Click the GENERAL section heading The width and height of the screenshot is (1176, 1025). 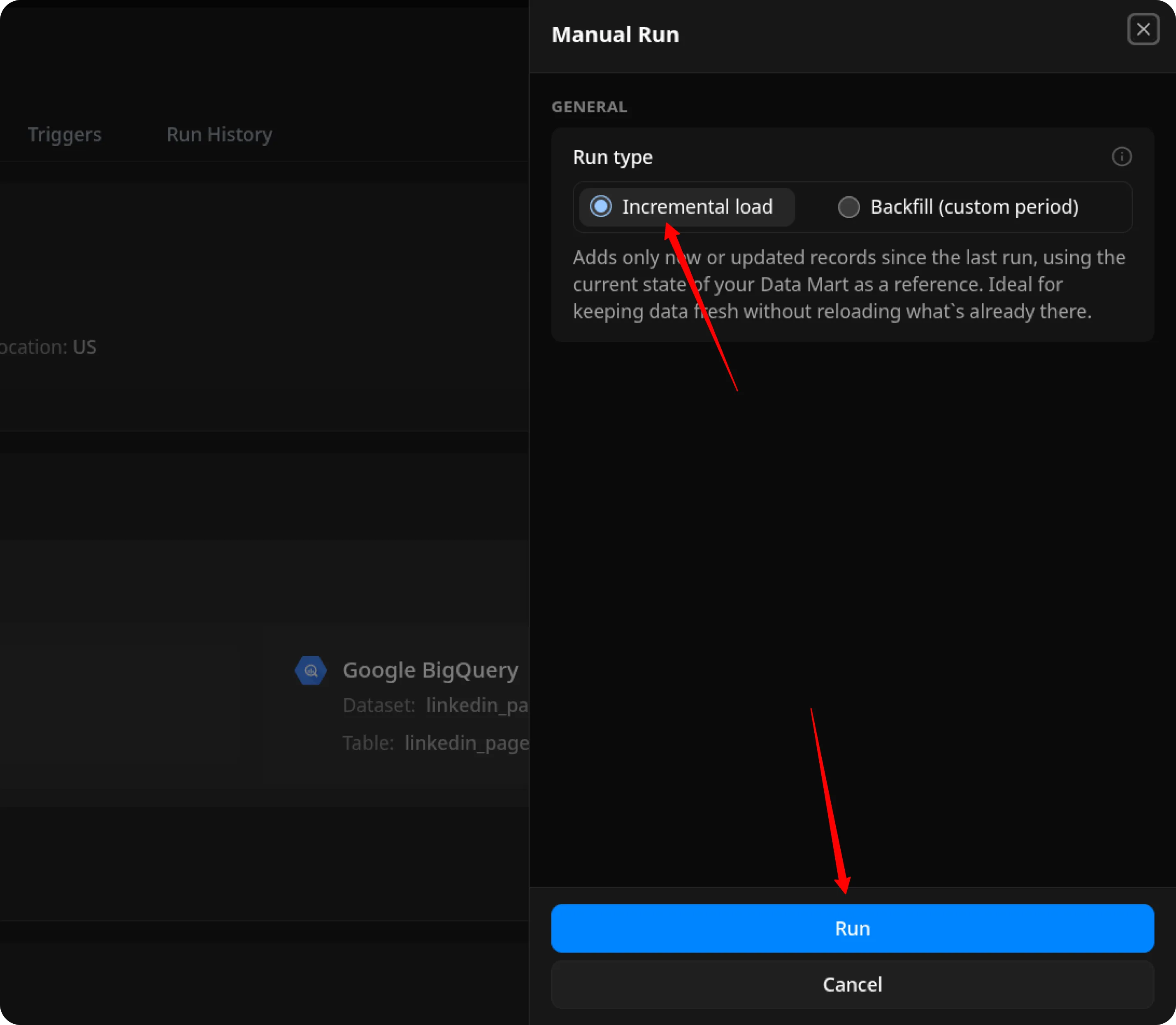click(x=589, y=107)
